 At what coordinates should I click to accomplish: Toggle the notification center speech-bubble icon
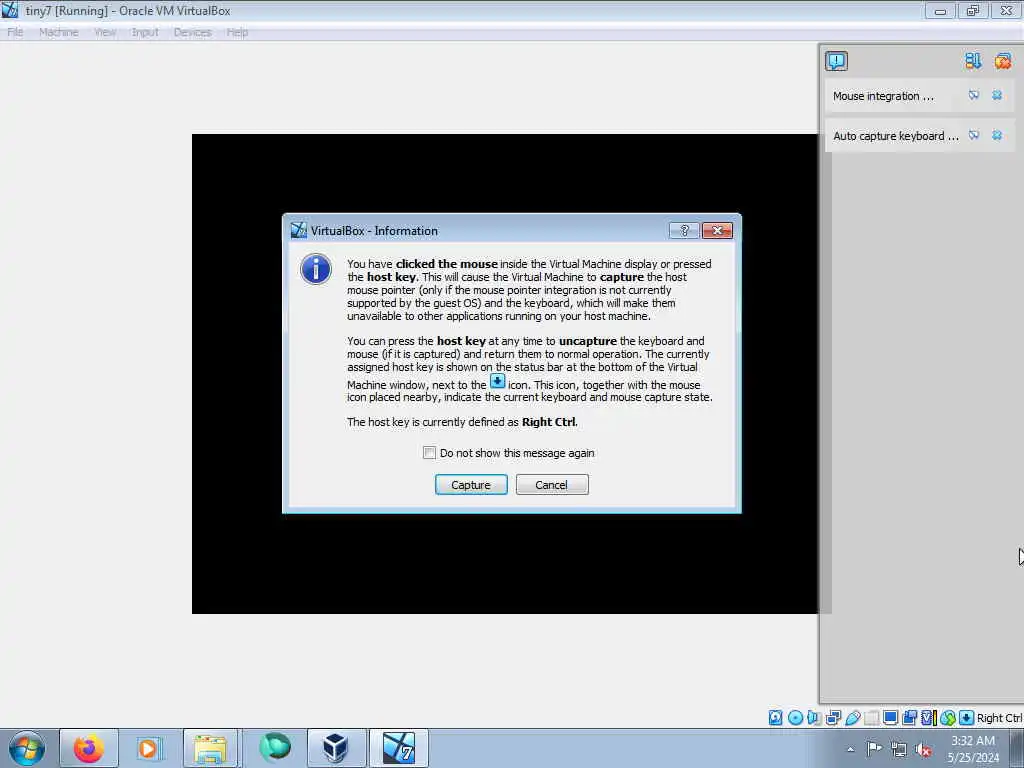click(837, 61)
